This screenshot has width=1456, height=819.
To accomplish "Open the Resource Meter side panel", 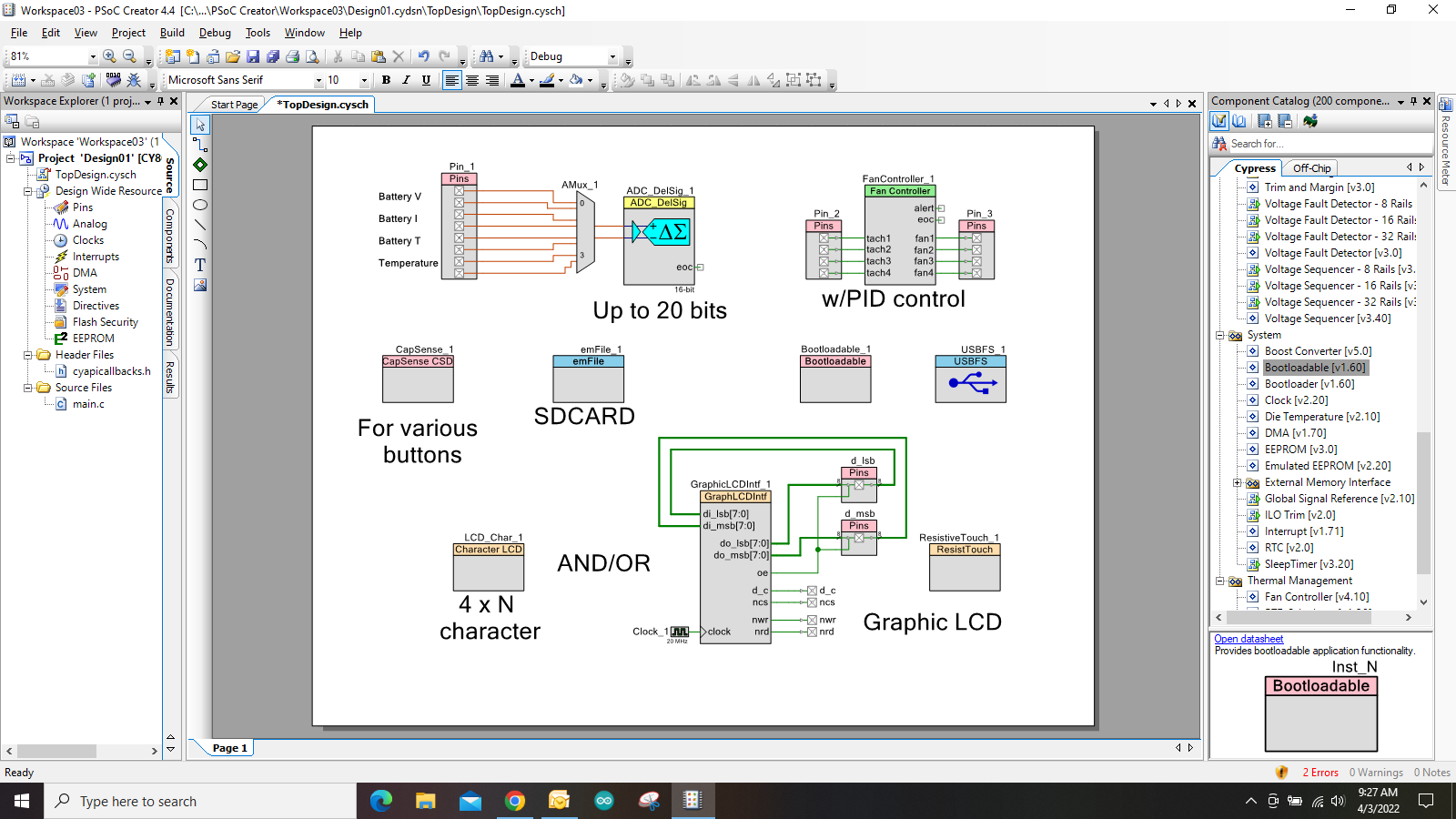I will [1445, 144].
